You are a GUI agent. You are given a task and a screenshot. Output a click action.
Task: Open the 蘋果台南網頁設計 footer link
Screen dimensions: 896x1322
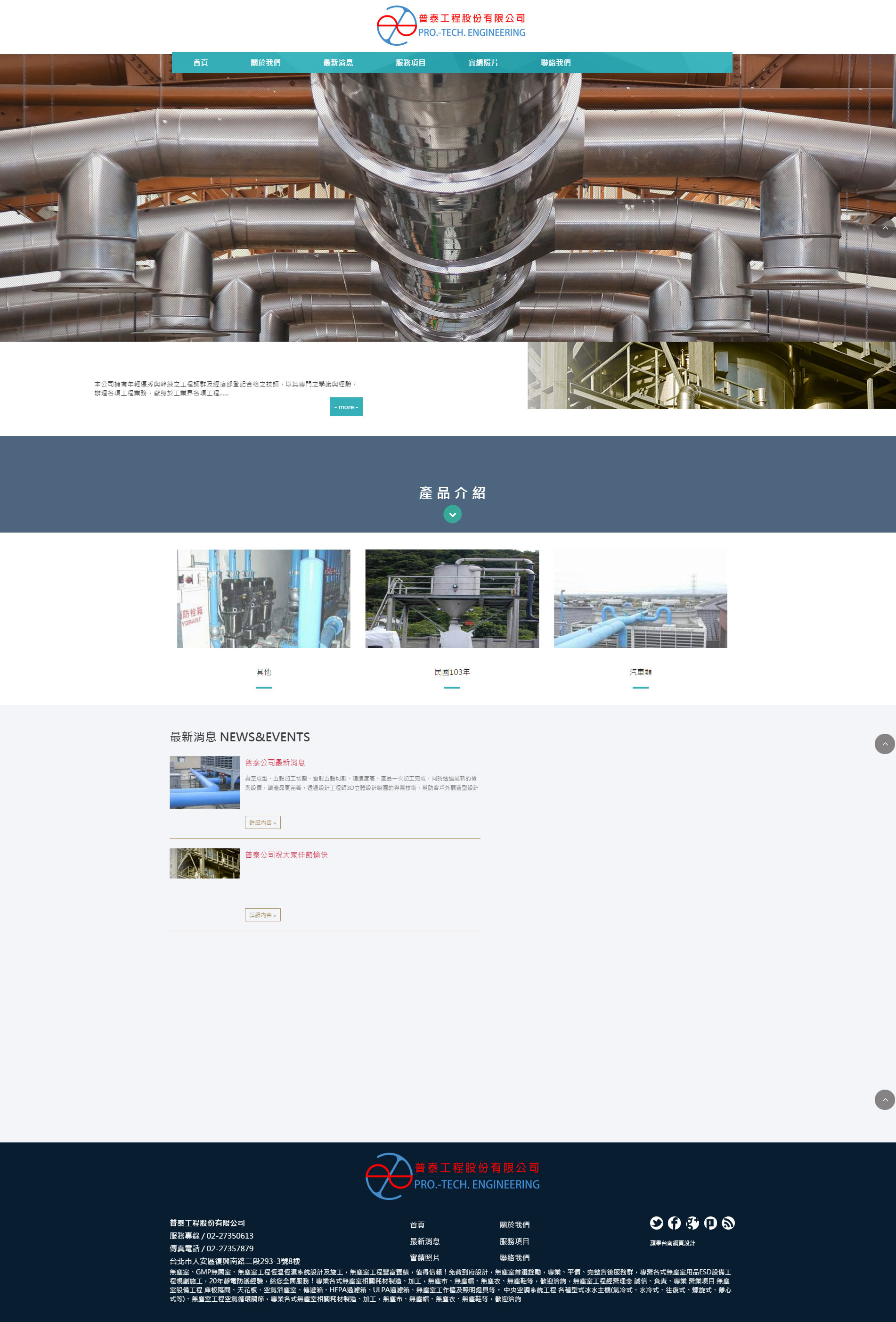click(672, 1243)
